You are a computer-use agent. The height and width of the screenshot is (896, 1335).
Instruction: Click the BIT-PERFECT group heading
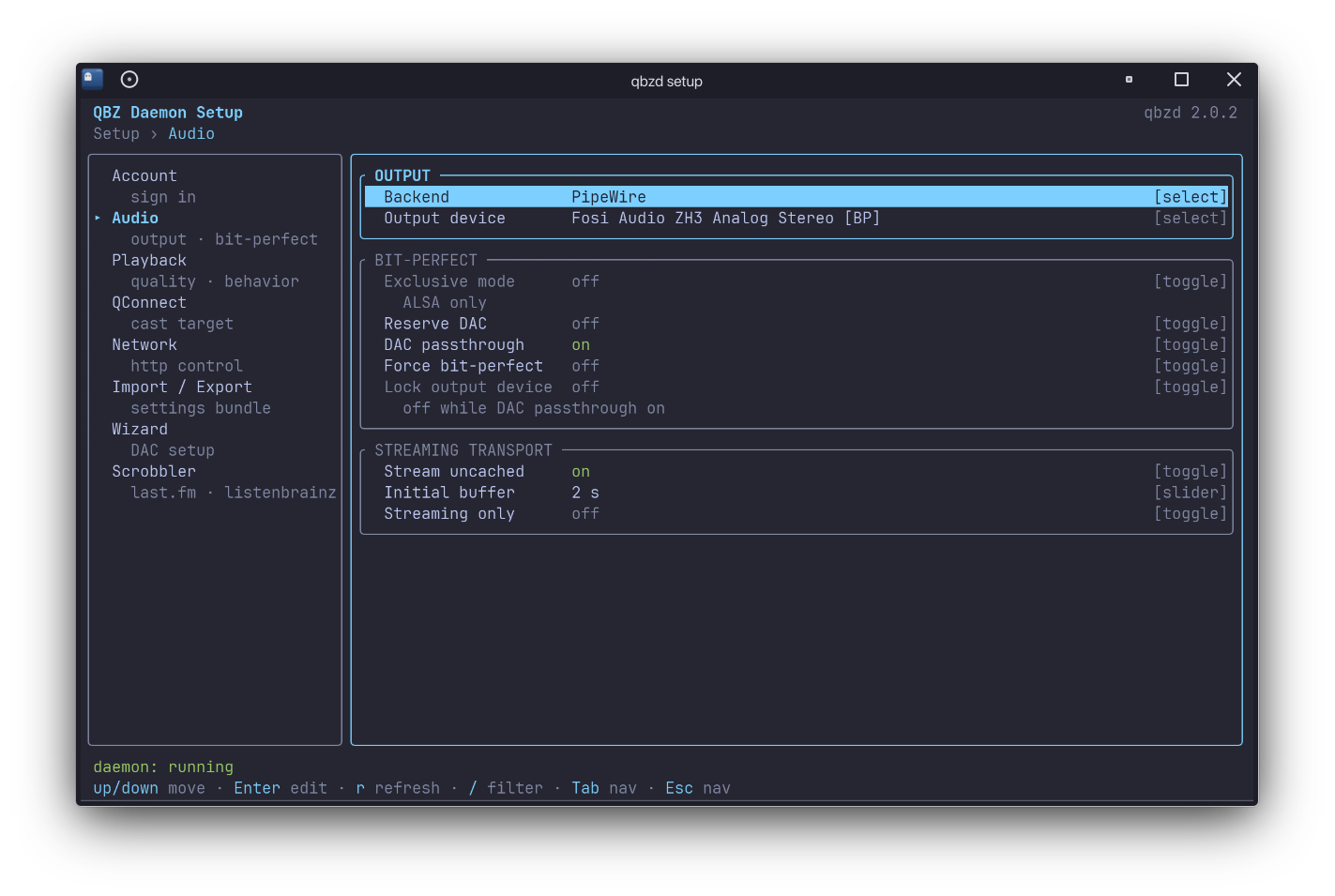point(426,261)
